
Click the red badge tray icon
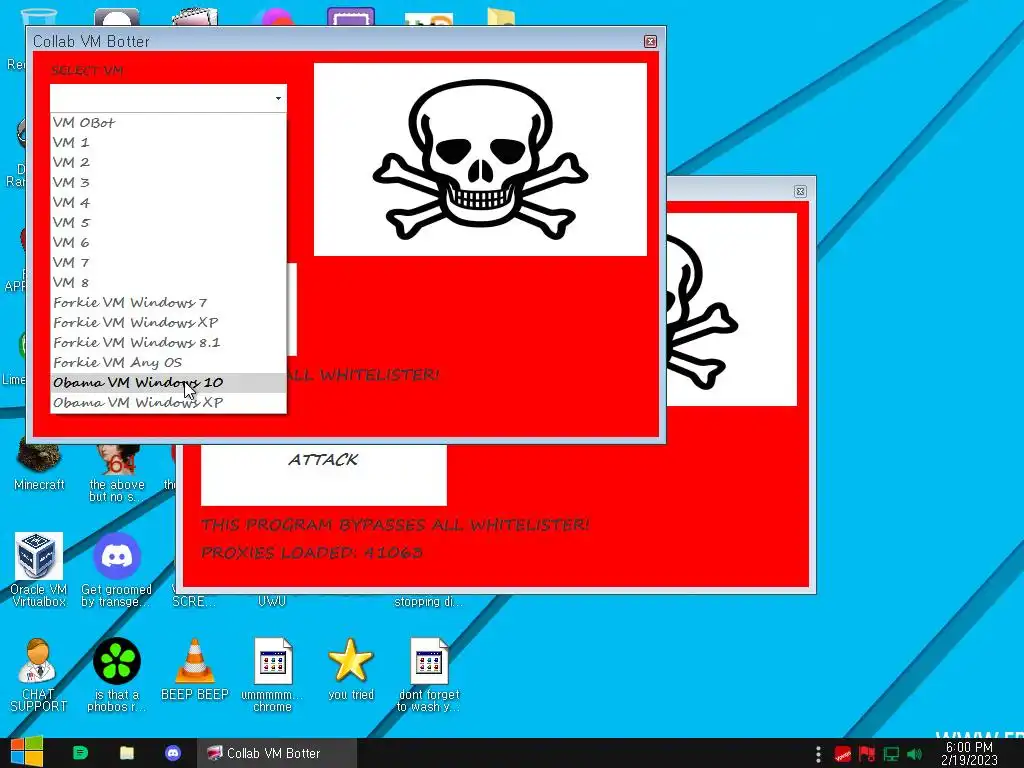[842, 754]
